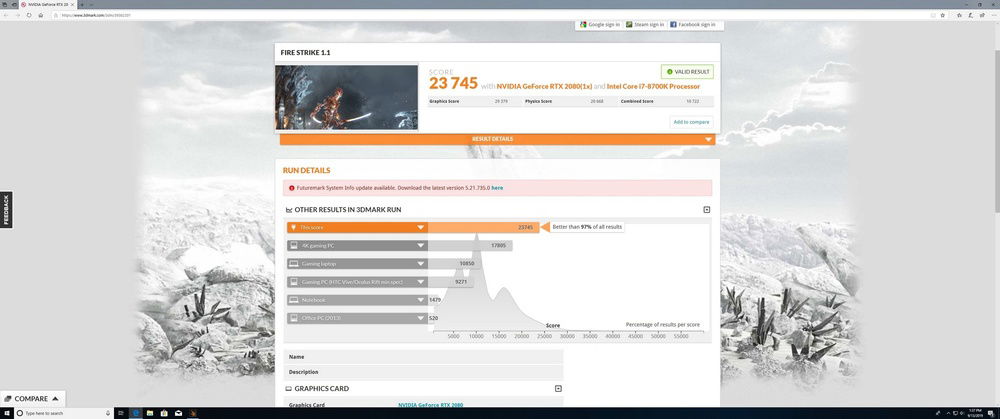Viewport: 1000px width, 419px height.
Task: Click the browser refresh icon
Action: (27, 15)
